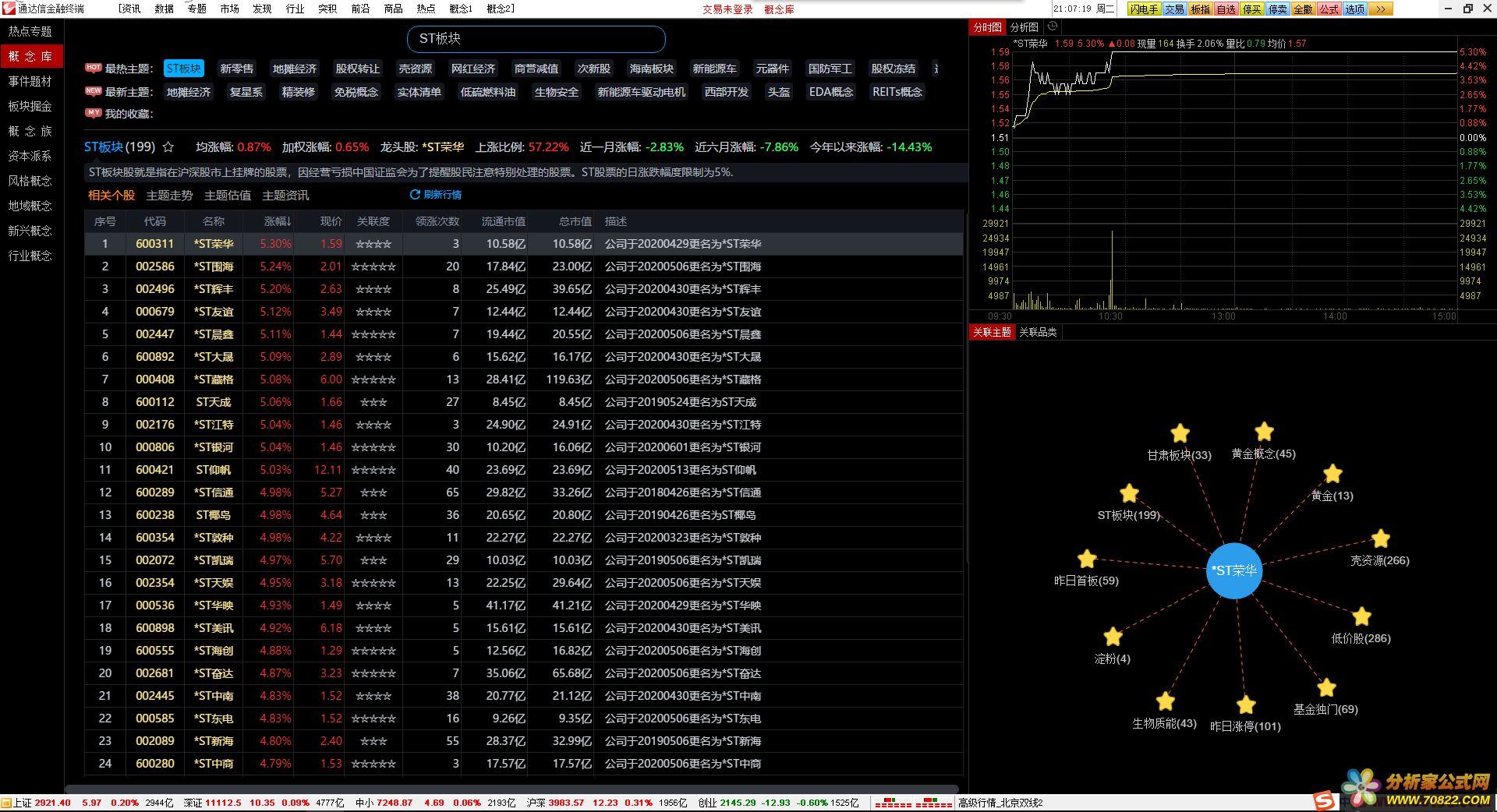Click the HOT badge beside 最热主题
This screenshot has width=1497, height=812.
[94, 68]
